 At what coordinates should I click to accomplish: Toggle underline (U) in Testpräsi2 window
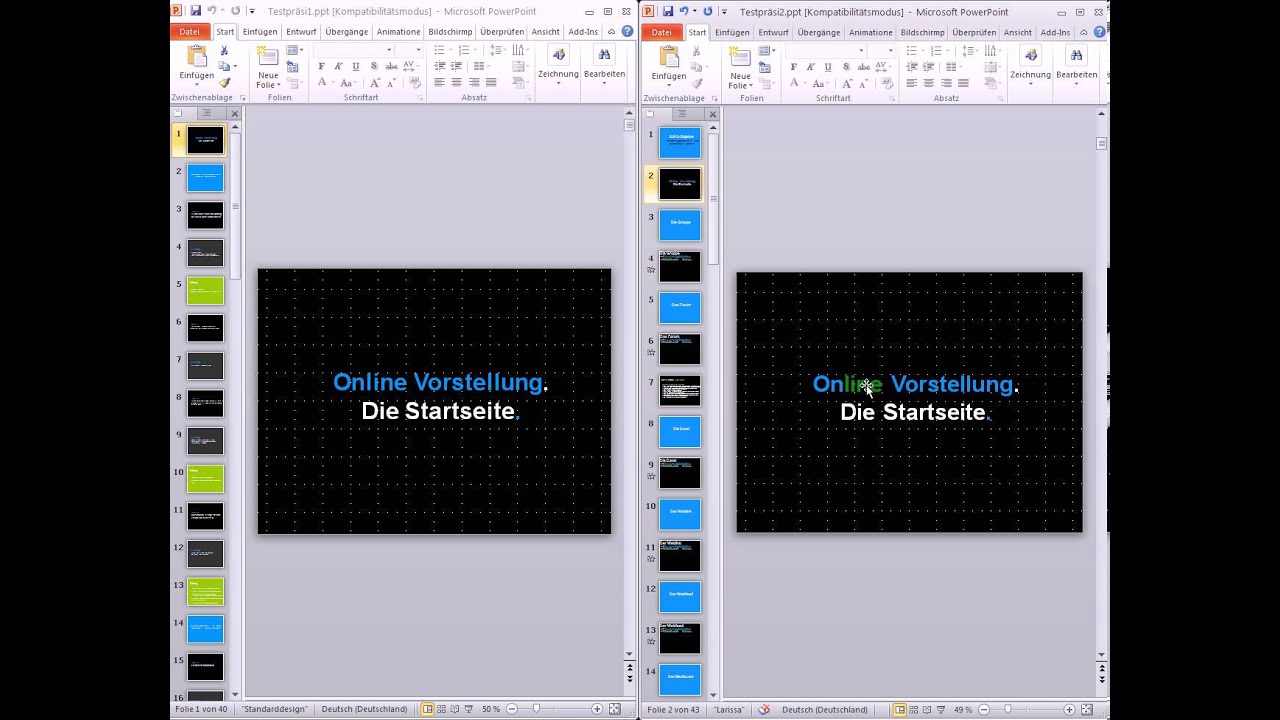(x=827, y=67)
